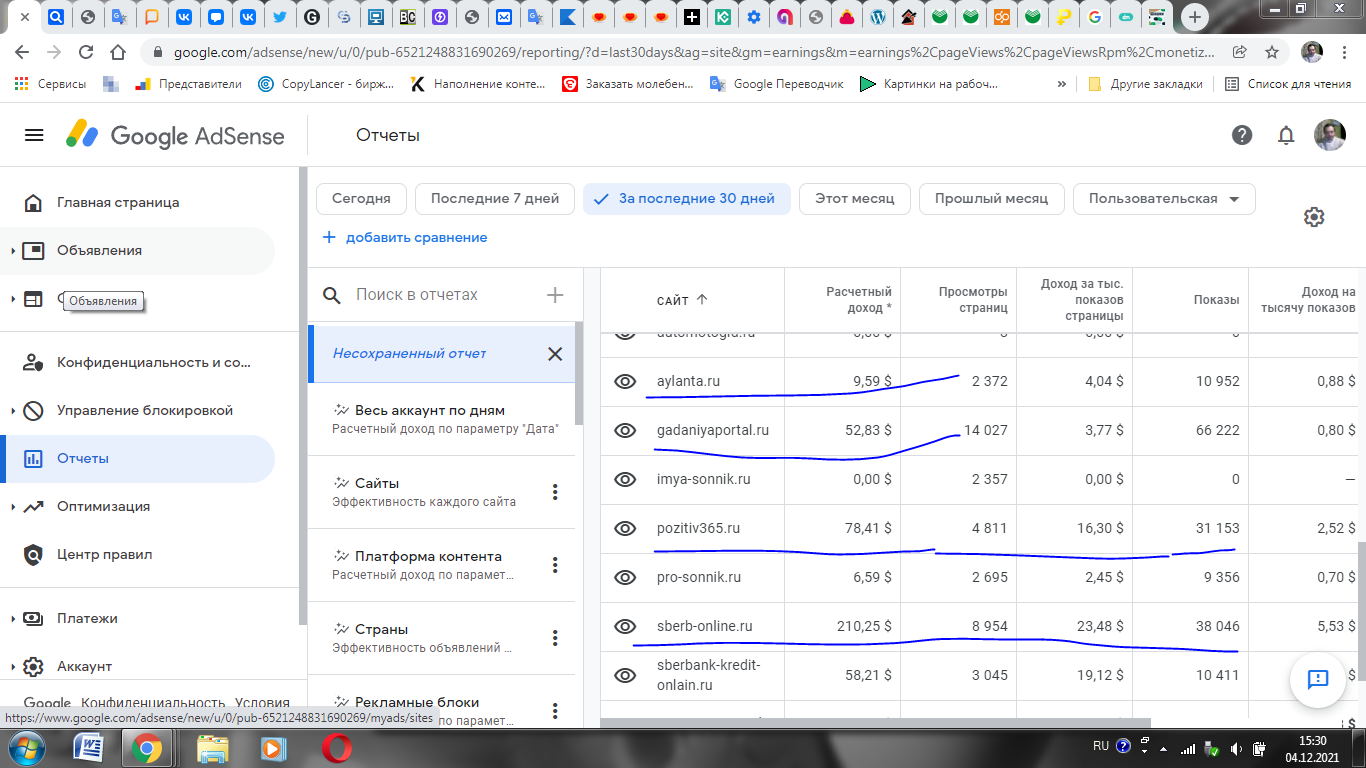Go to Главная страница in the sidebar
The width and height of the screenshot is (1366, 768).
[x=118, y=202]
